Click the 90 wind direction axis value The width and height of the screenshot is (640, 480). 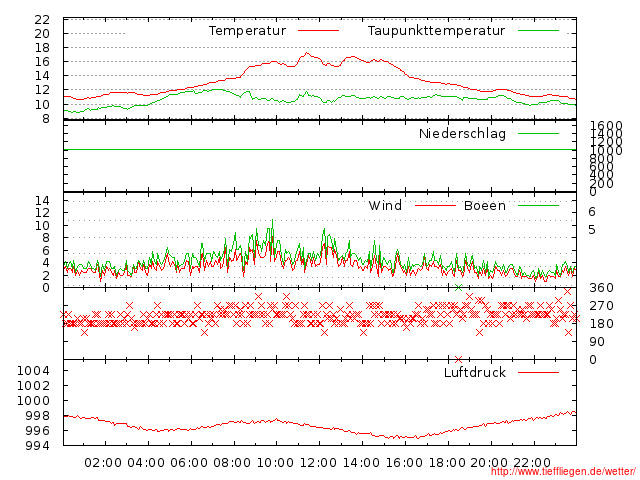coord(597,342)
